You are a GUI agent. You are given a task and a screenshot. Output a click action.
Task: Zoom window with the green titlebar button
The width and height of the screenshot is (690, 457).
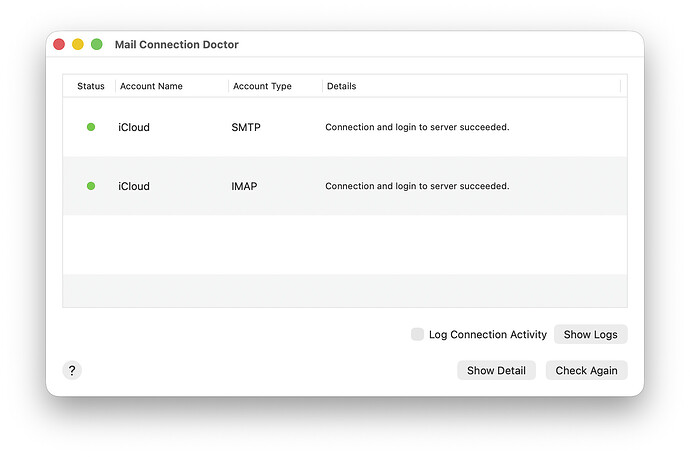pos(97,45)
